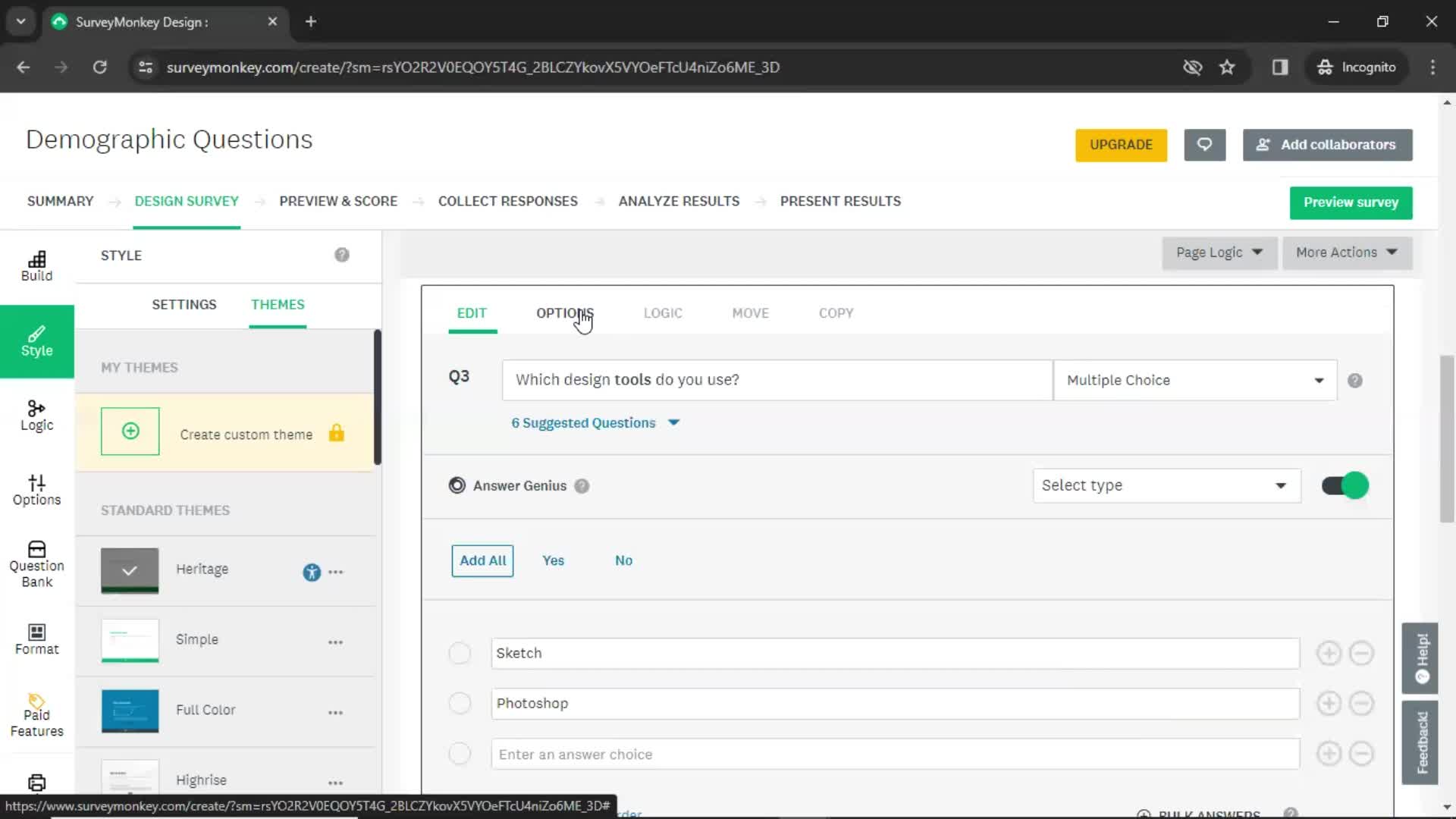Open the Format sidebar panel
This screenshot has width=1456, height=819.
coord(36,639)
